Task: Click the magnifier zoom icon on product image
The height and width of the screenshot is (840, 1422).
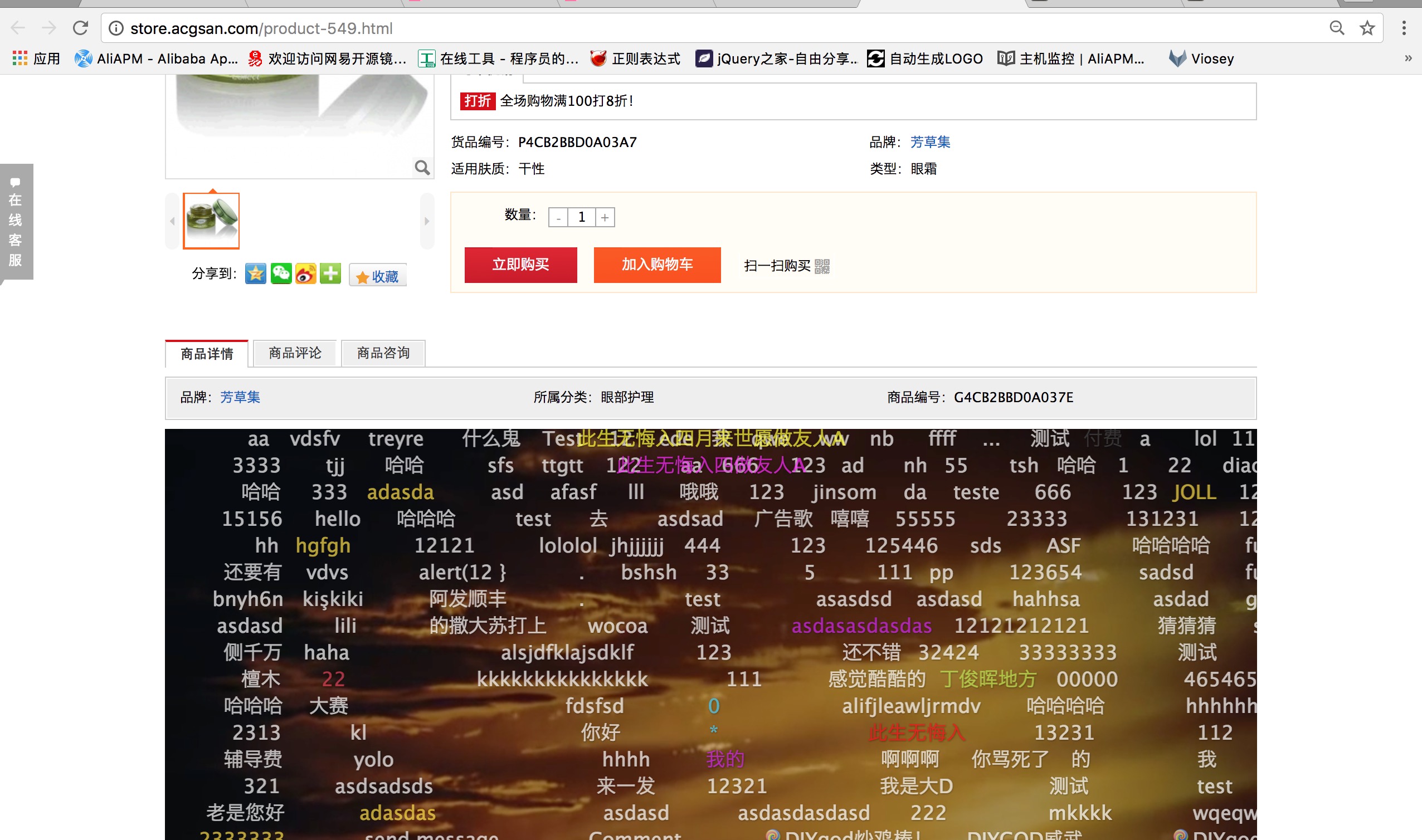Action: [422, 167]
